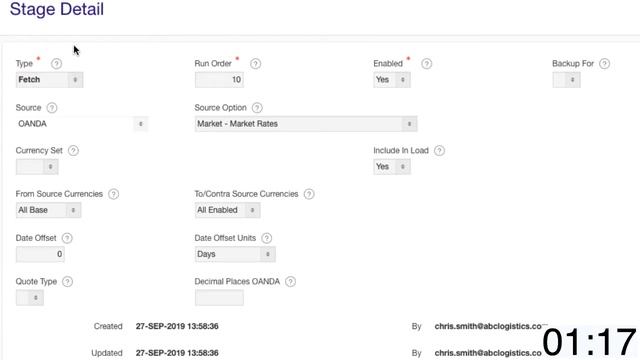Click the Date Offset field containing 0
This screenshot has height=360, width=640.
pos(40,254)
